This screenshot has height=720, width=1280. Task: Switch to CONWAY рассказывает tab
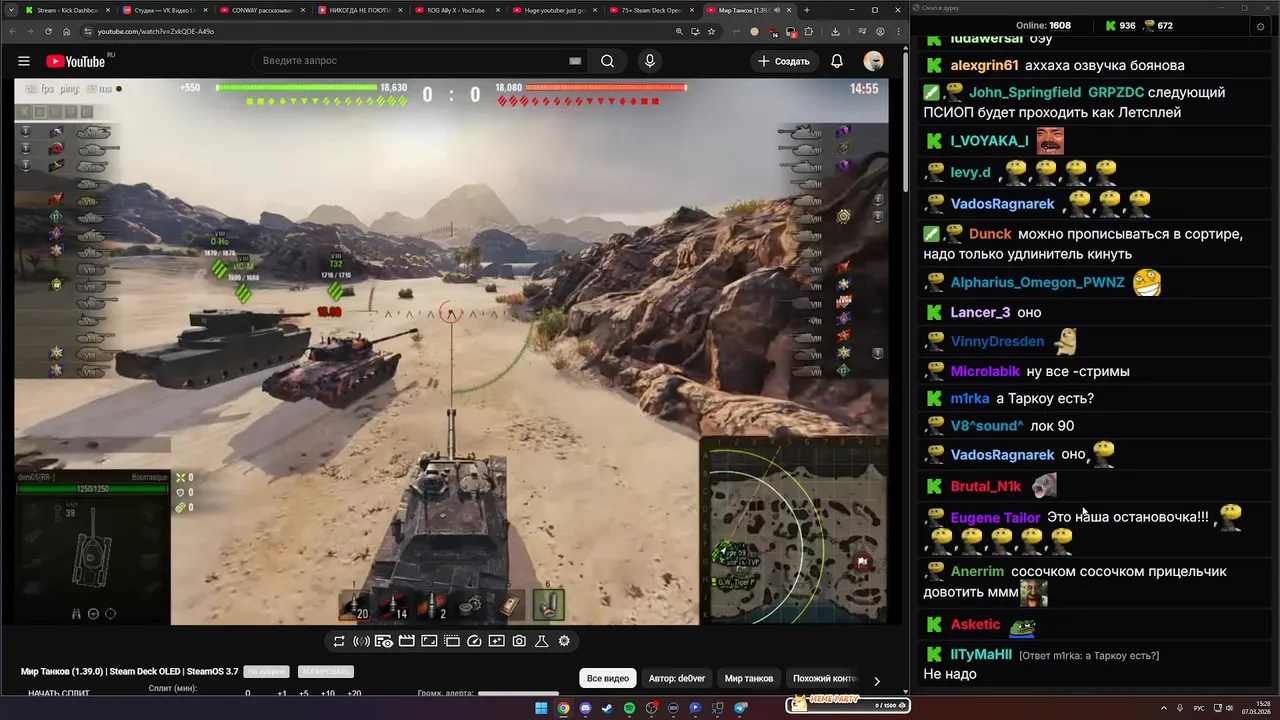[262, 10]
